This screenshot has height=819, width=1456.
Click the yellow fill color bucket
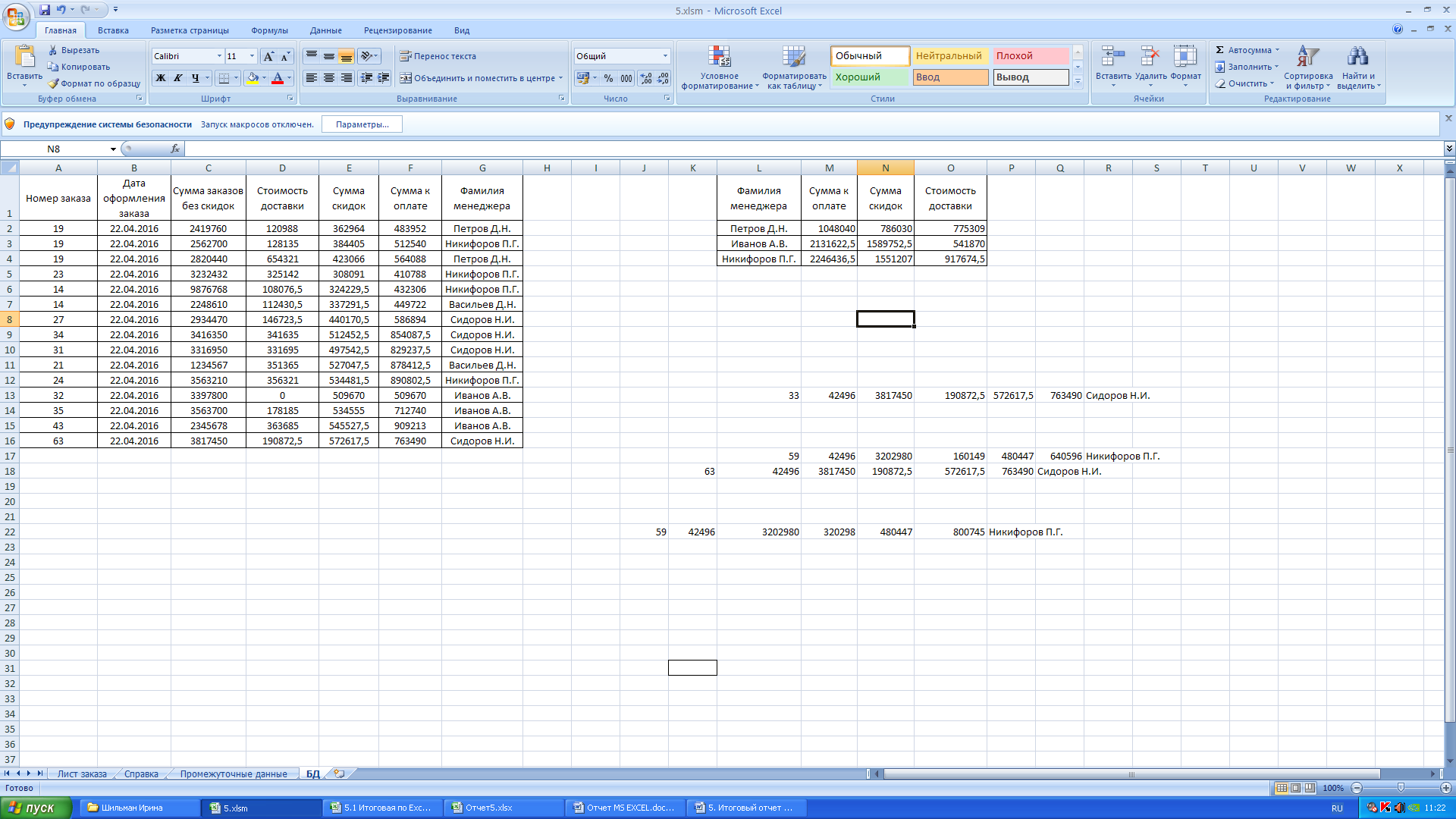[253, 78]
